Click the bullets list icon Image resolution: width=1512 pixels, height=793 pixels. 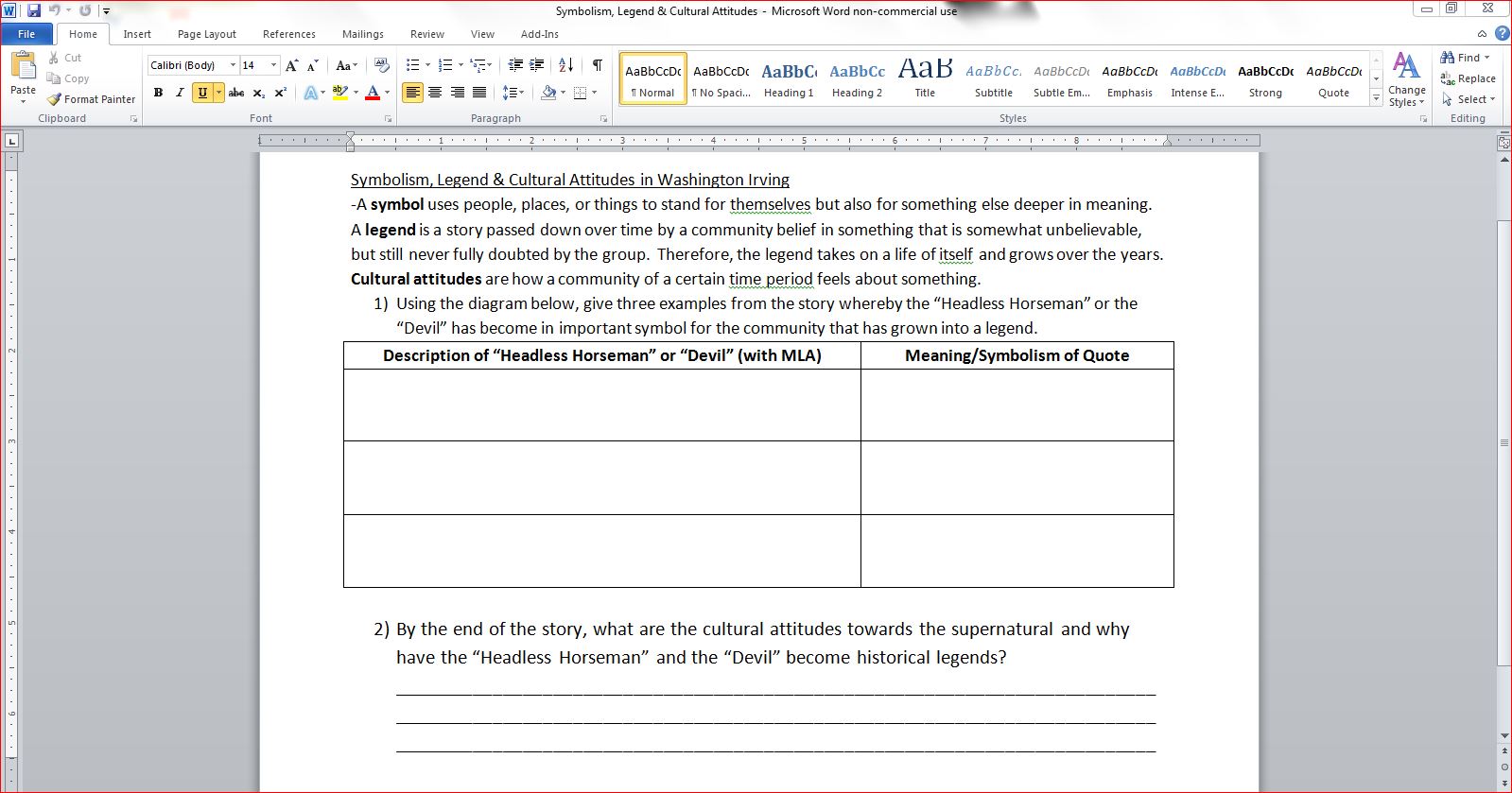click(x=412, y=65)
